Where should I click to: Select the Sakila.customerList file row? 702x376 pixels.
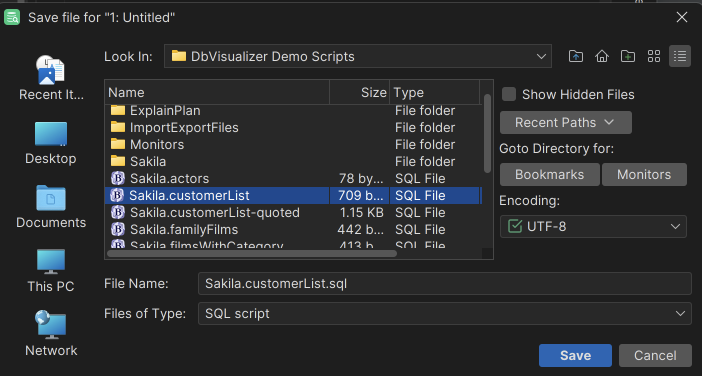click(x=293, y=196)
